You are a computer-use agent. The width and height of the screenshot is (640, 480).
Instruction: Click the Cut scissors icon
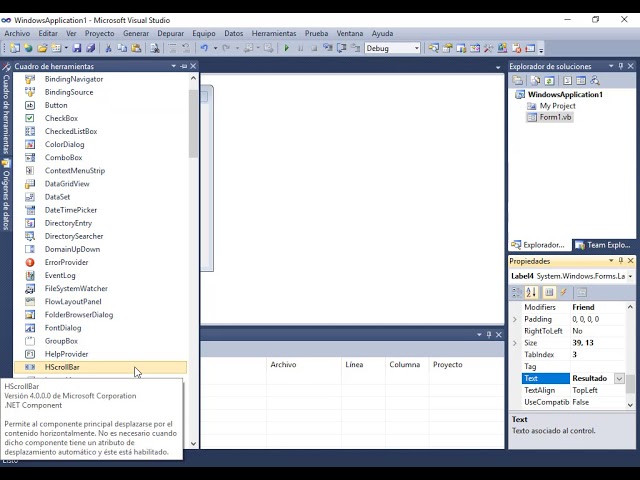click(x=109, y=48)
